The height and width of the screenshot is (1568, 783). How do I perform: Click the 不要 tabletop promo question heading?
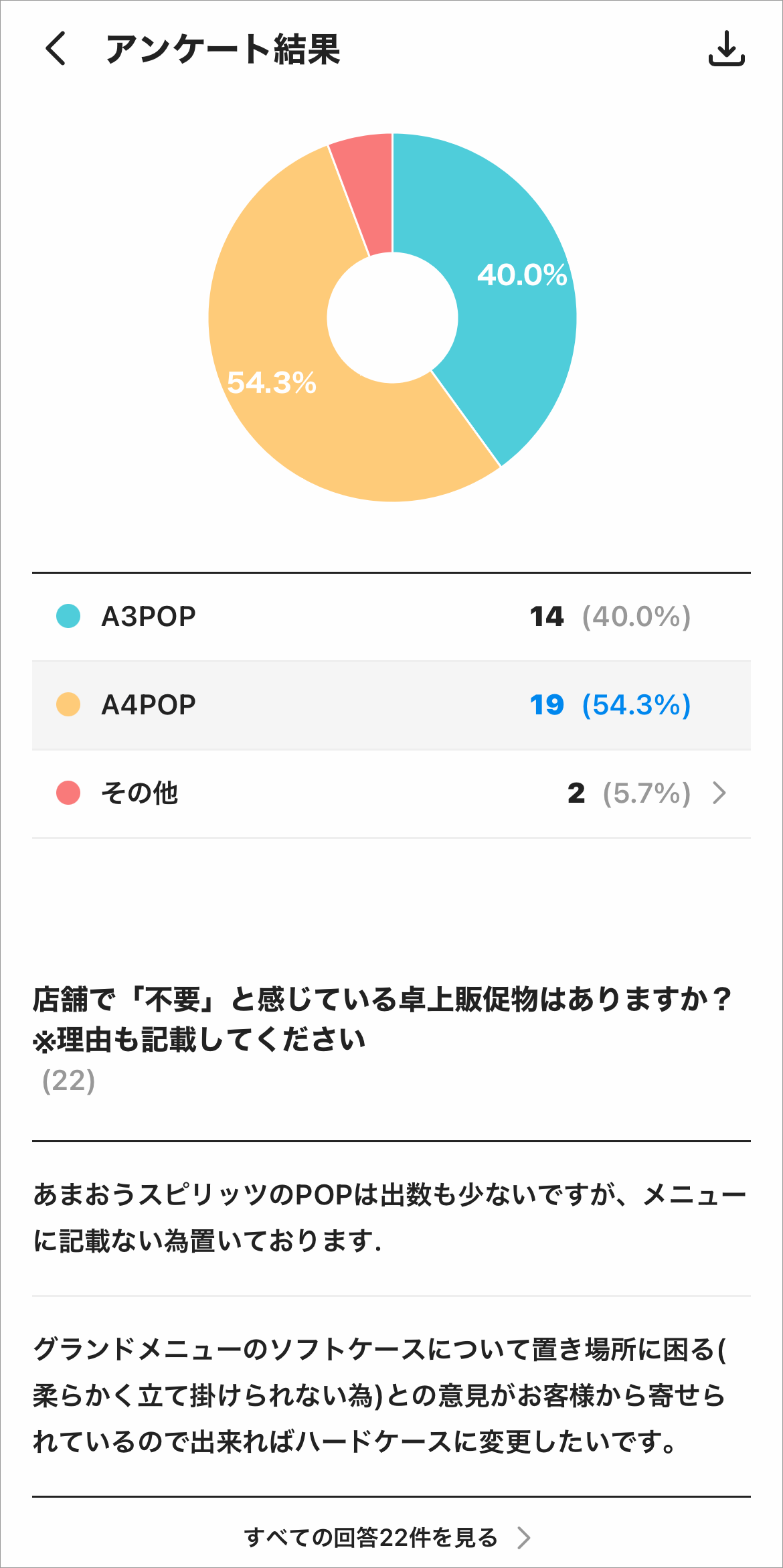381,1019
